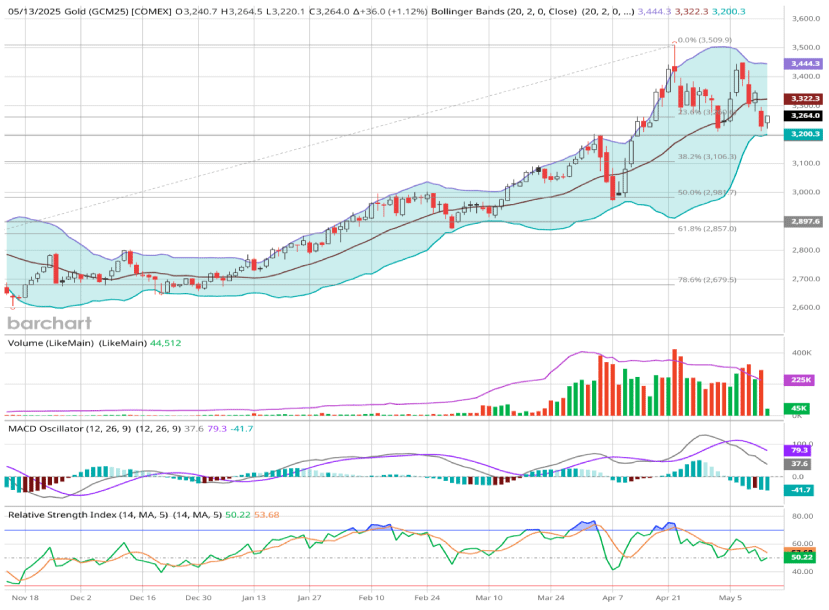Screen dimensions: 829x610
Task: Click the teal 3,200.3 lower band tag
Action: pos(804,134)
